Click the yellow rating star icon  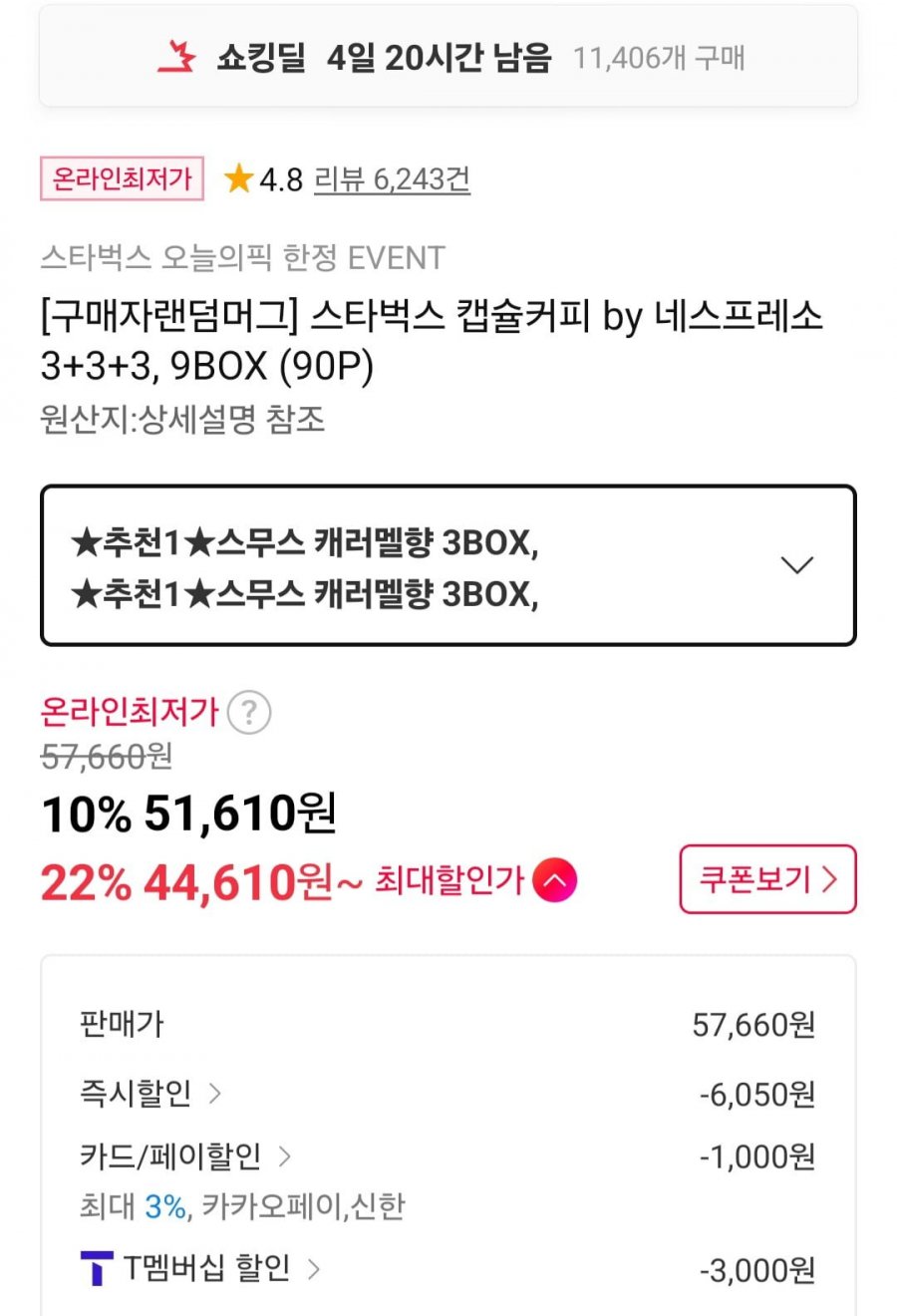coord(238,179)
